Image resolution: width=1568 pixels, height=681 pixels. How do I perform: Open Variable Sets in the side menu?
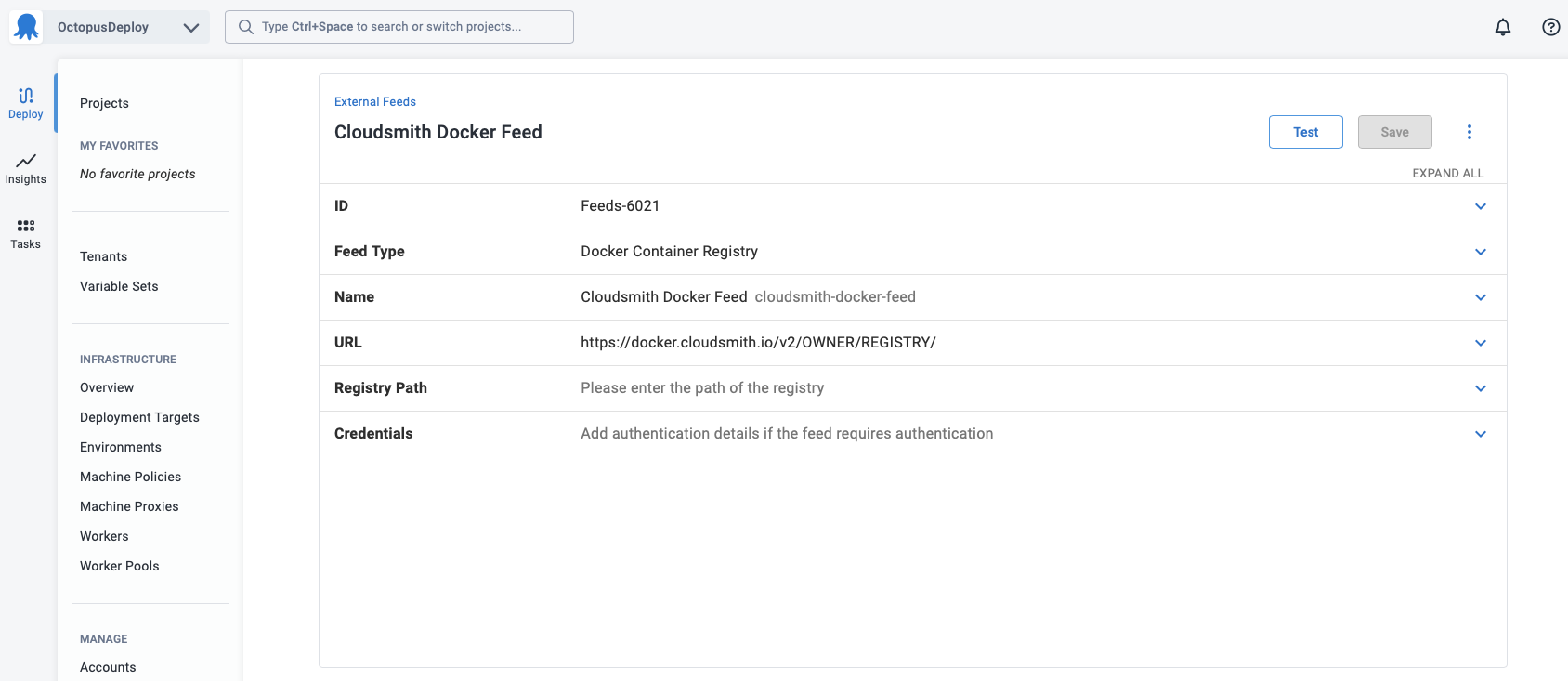pyautogui.click(x=119, y=286)
